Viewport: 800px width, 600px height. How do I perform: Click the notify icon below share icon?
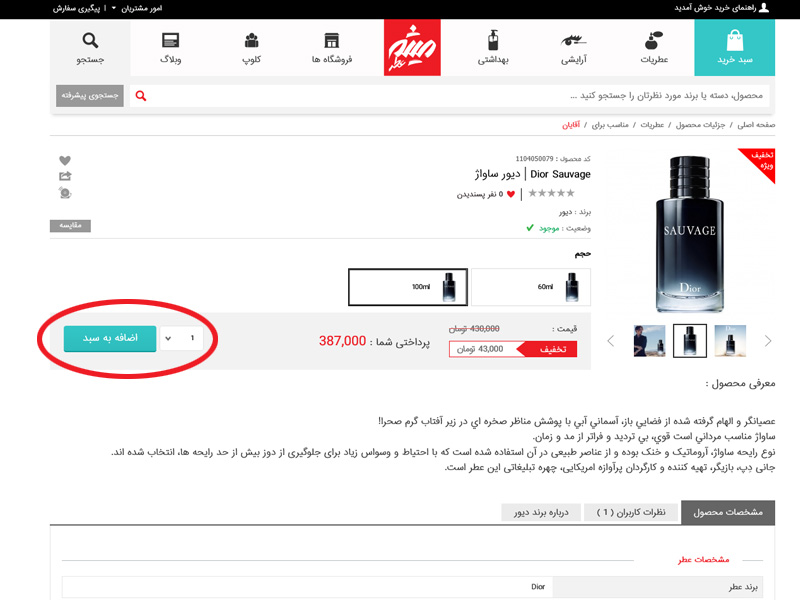tap(65, 193)
